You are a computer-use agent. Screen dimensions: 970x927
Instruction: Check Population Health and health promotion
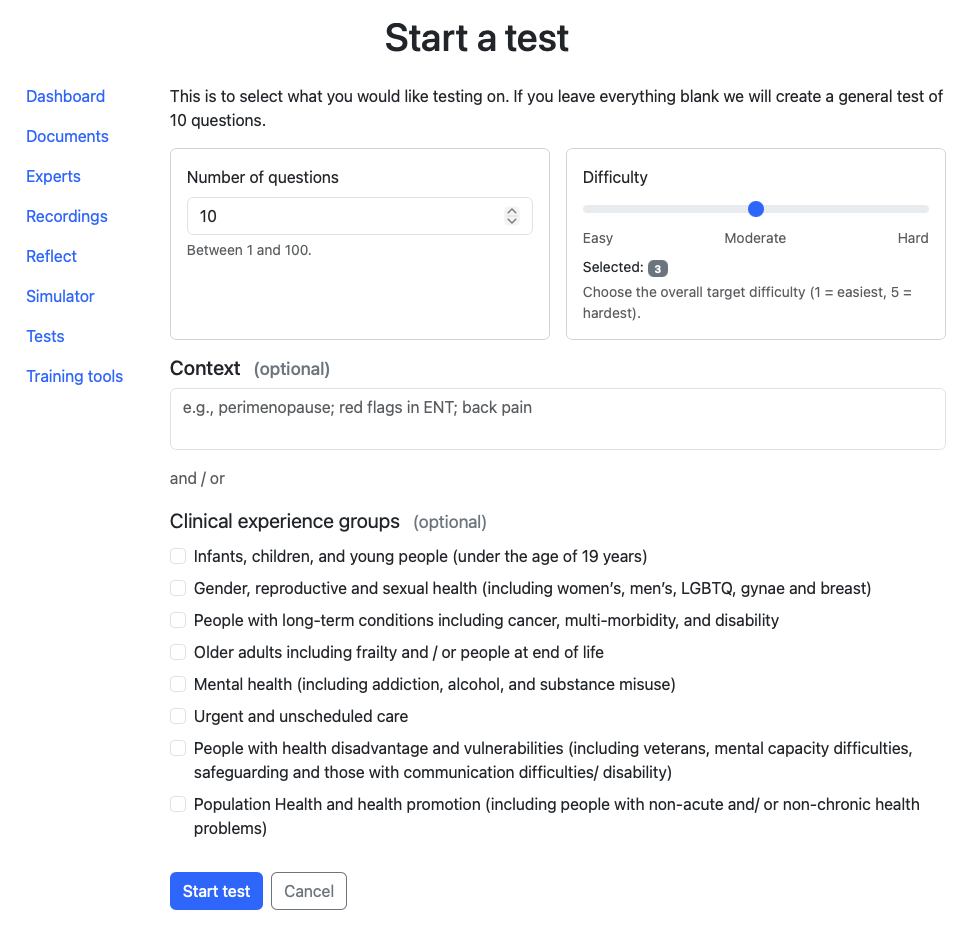[x=177, y=804]
